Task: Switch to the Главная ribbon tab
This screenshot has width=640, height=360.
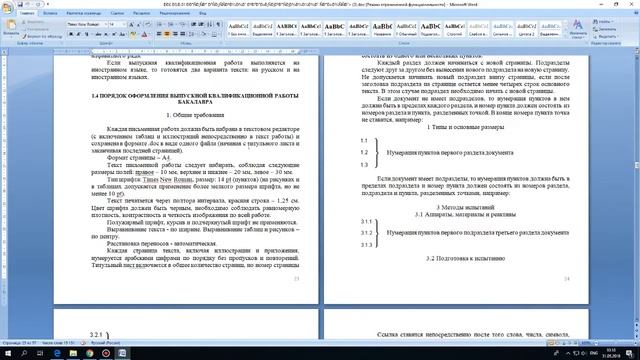Action: pos(27,13)
